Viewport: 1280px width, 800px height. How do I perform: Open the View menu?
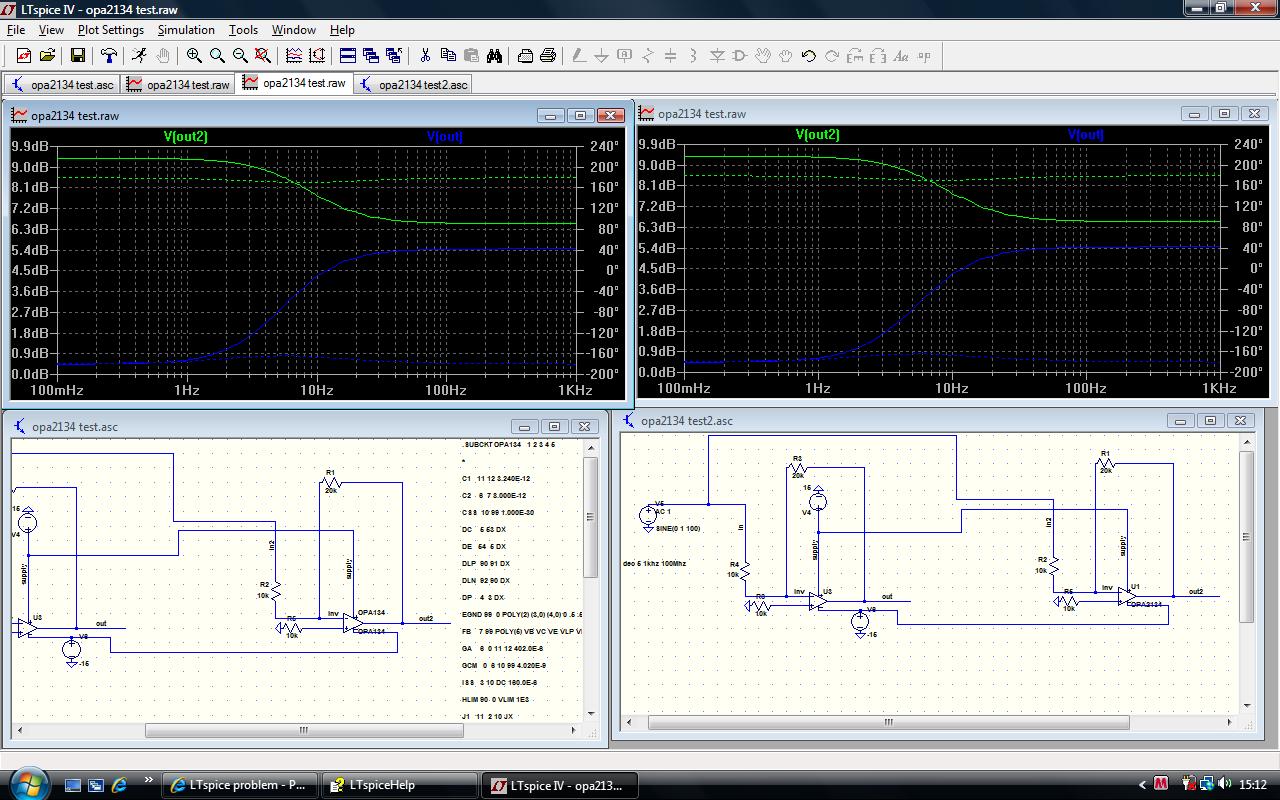click(x=51, y=30)
